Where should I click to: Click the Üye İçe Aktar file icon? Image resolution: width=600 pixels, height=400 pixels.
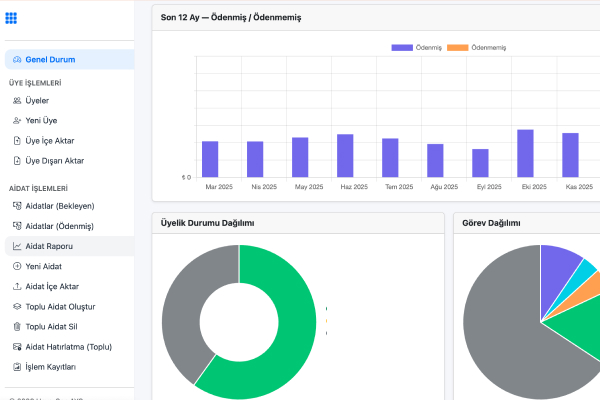[x=17, y=141]
